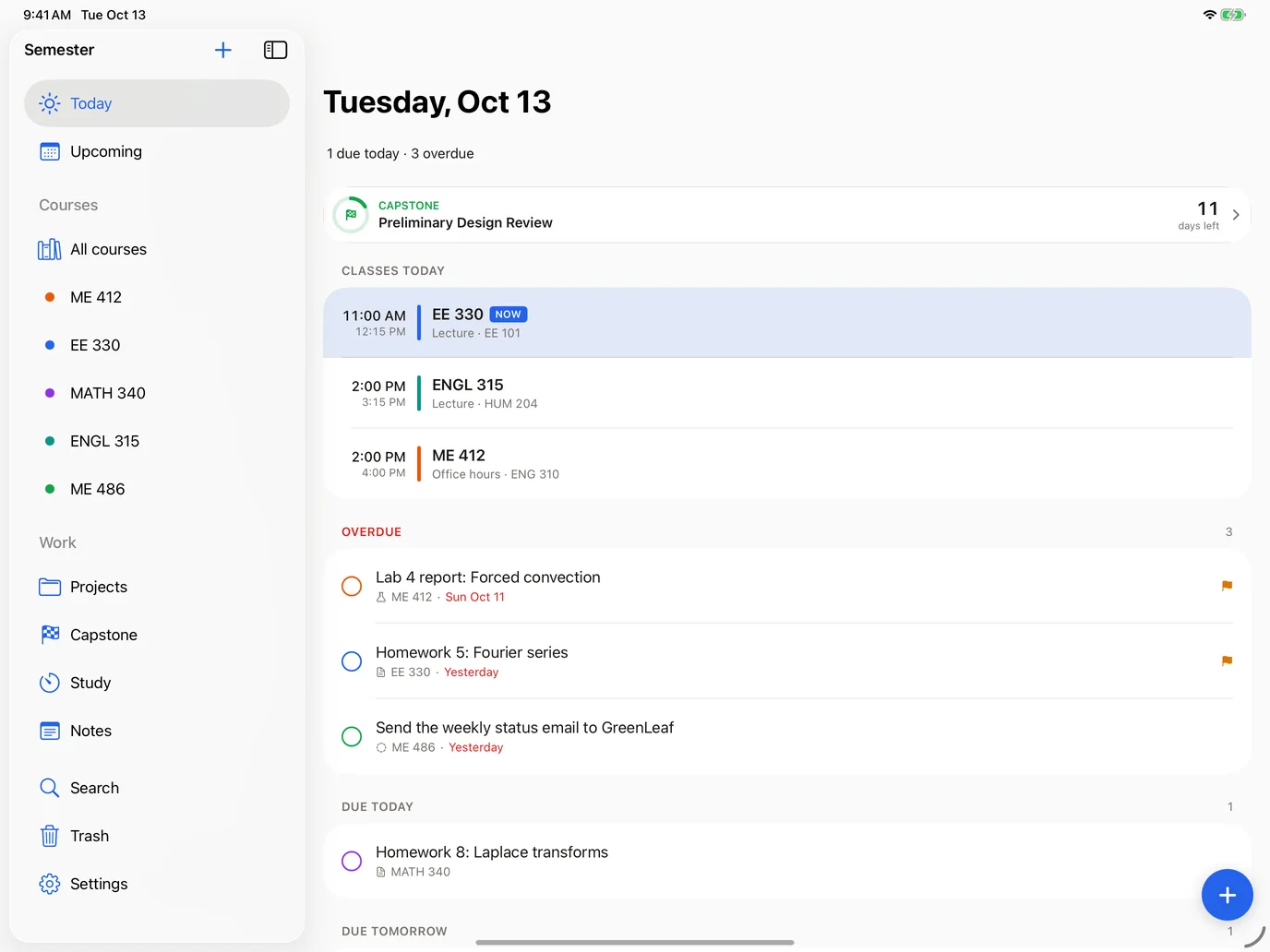
Task: Click the calendar icon for Upcoming
Action: pos(50,151)
